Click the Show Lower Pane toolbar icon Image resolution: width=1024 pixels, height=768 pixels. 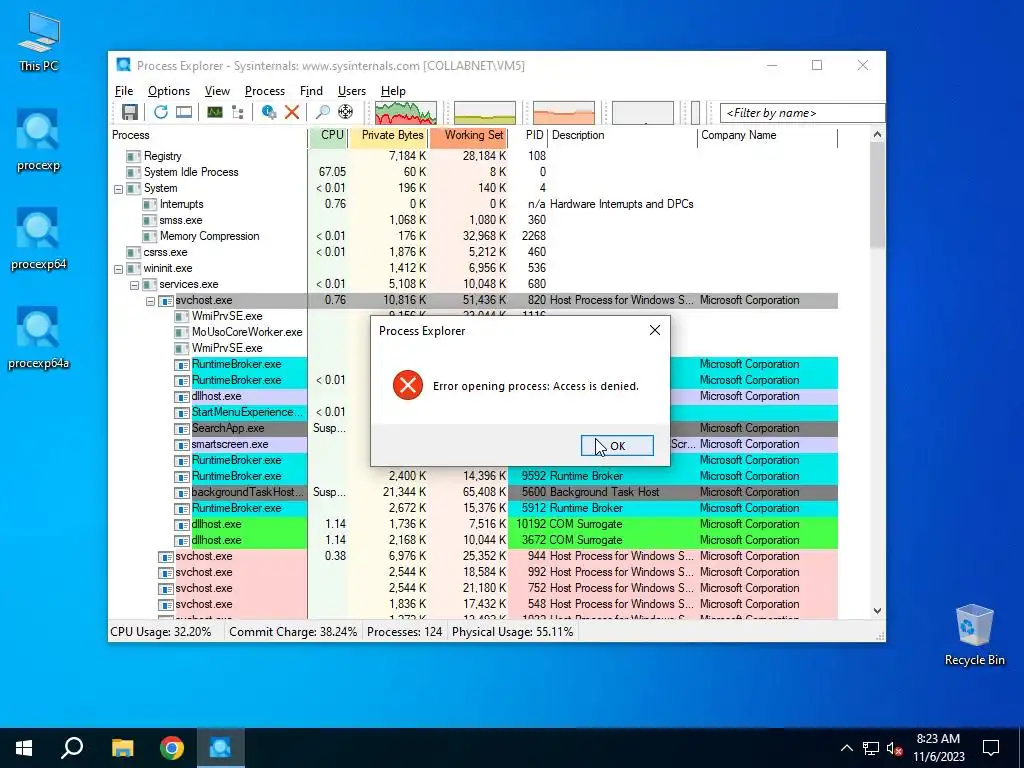(x=184, y=112)
